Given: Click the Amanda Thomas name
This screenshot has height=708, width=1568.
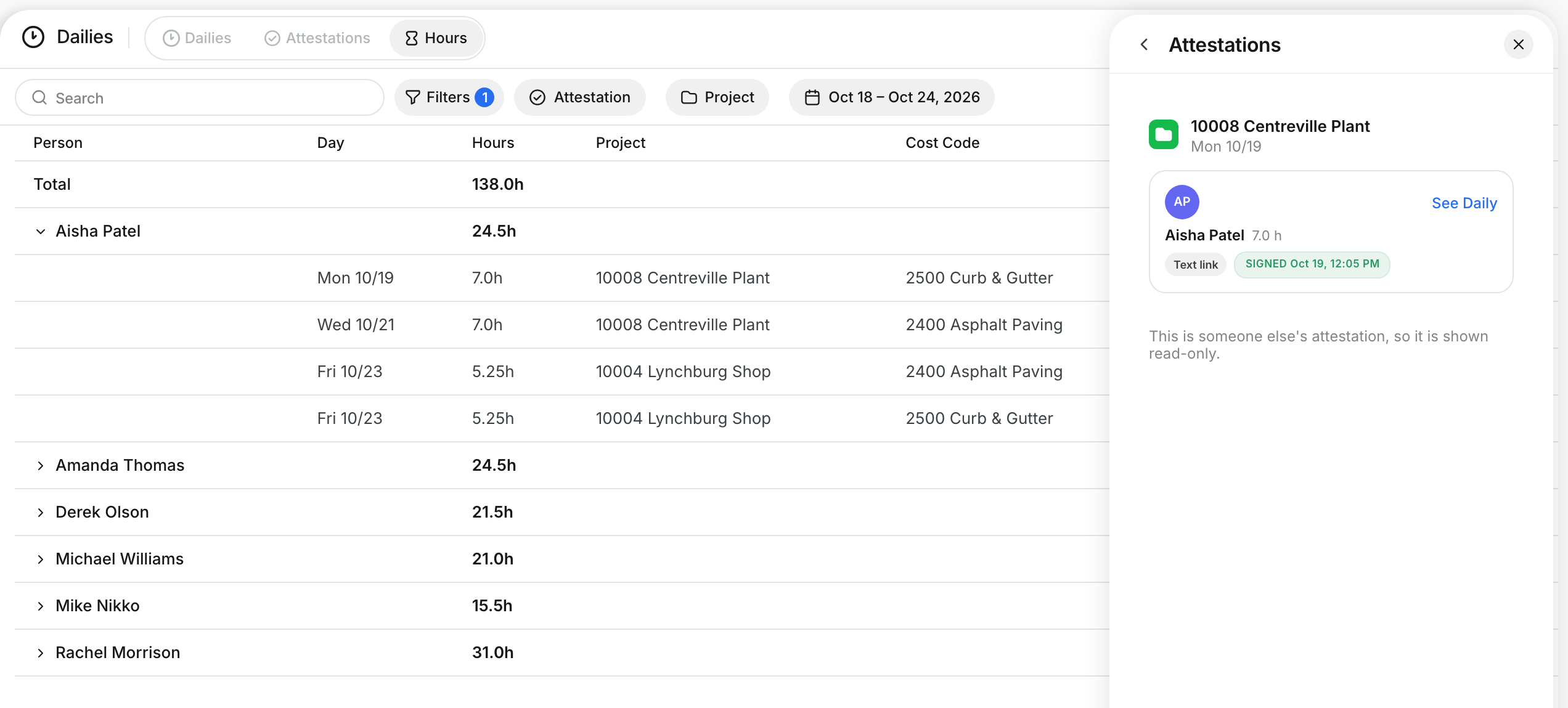Looking at the screenshot, I should point(120,465).
